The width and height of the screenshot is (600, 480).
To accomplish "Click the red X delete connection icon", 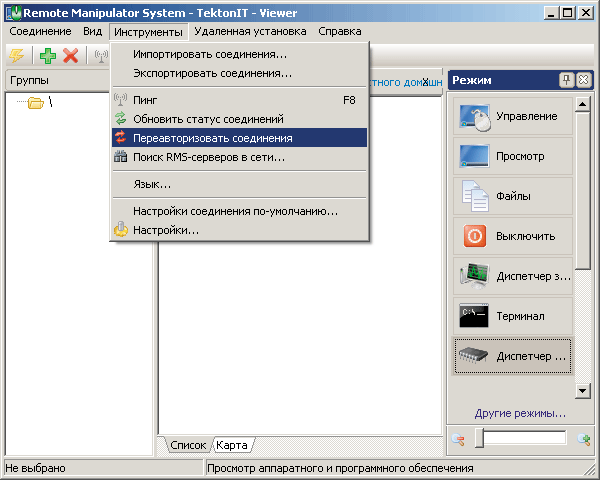I will (71, 56).
